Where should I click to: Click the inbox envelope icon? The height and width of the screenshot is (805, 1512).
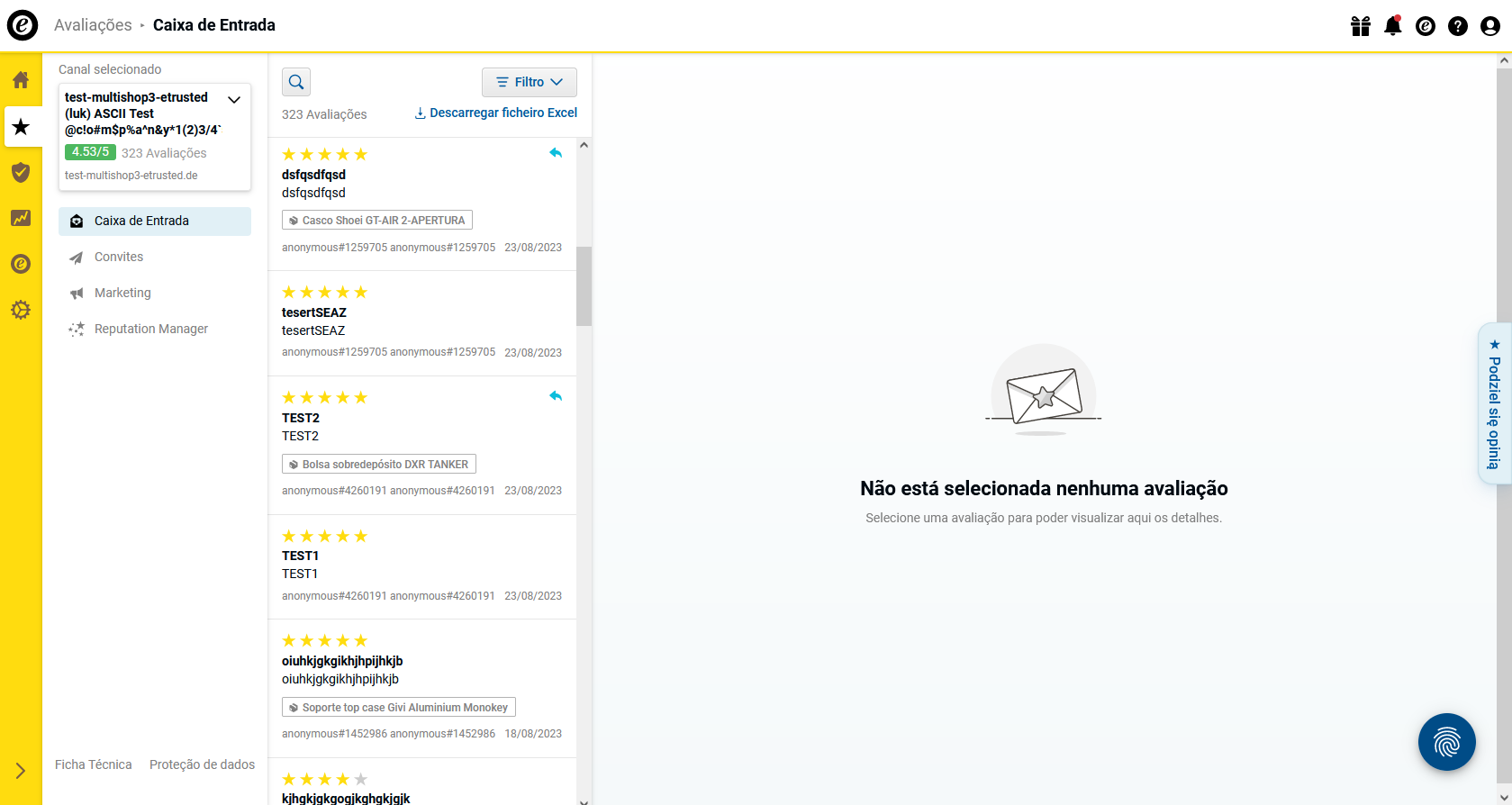(x=77, y=222)
